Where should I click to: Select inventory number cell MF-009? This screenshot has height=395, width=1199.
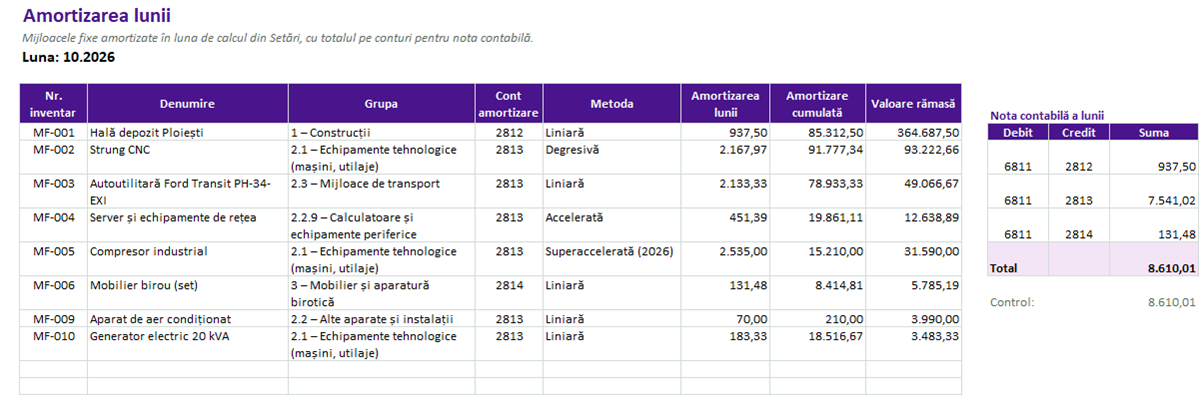[54, 319]
